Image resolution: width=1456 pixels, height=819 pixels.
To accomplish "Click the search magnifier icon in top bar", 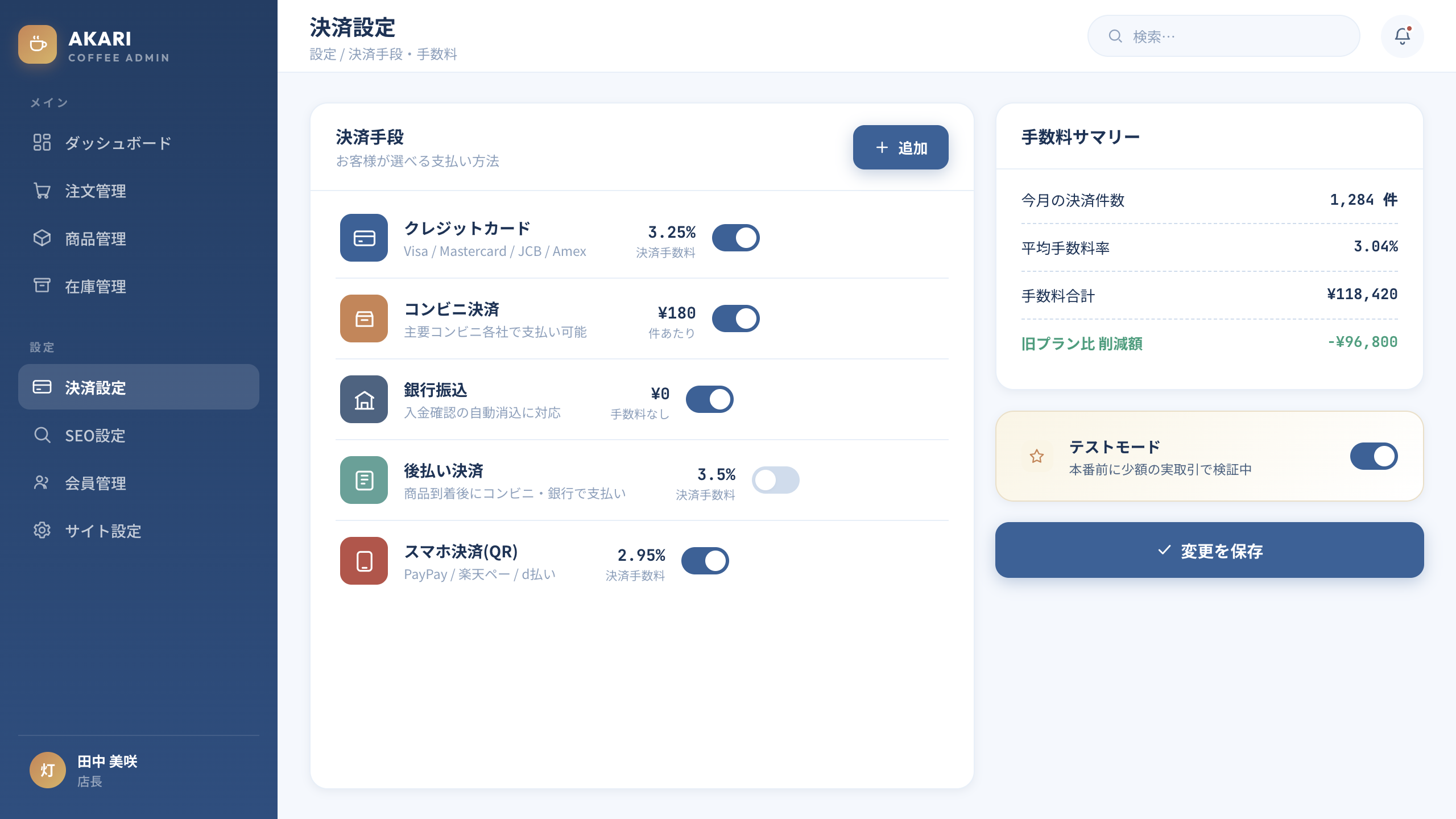I will click(1115, 36).
